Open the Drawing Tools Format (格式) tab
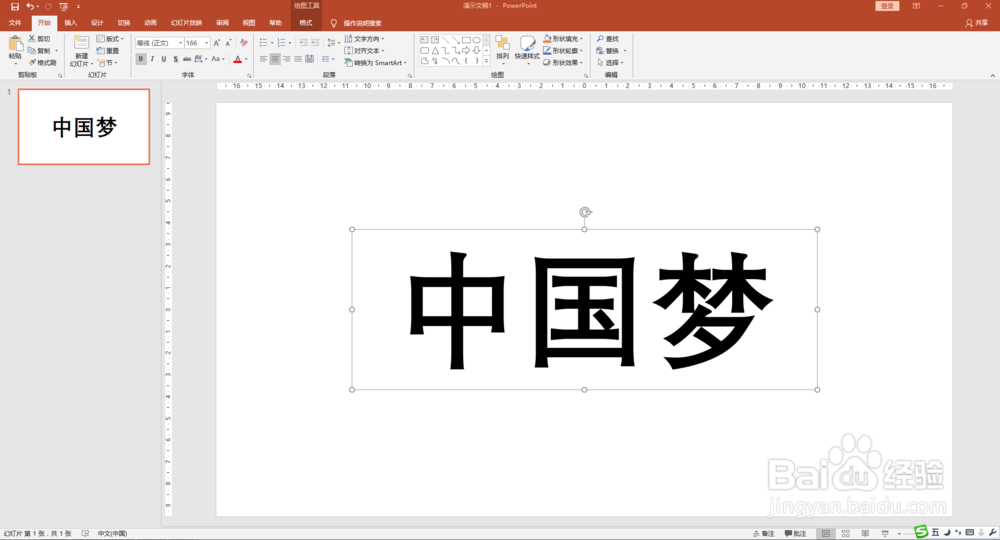This screenshot has height=540, width=1000. [x=306, y=23]
